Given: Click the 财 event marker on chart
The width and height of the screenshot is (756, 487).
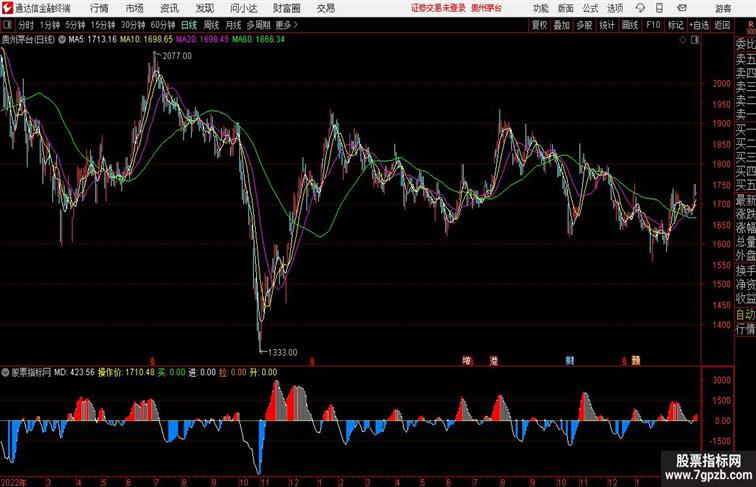Looking at the screenshot, I should (570, 361).
